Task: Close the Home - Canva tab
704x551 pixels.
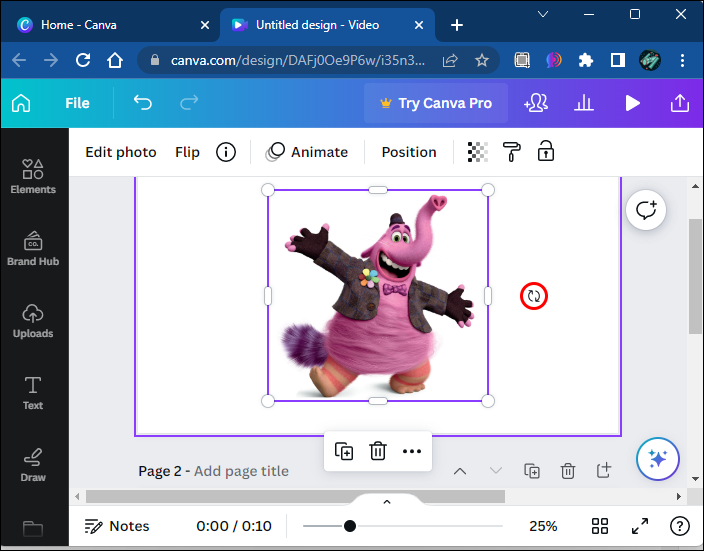Action: pos(205,25)
